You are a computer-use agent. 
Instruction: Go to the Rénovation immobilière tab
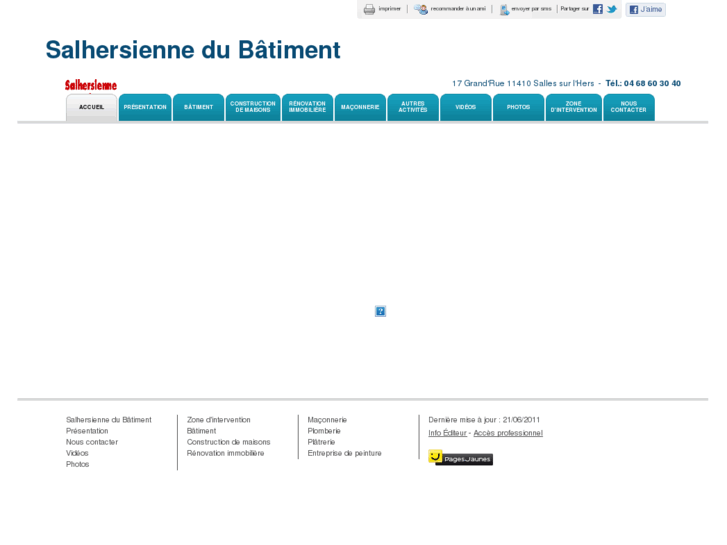pyautogui.click(x=307, y=107)
